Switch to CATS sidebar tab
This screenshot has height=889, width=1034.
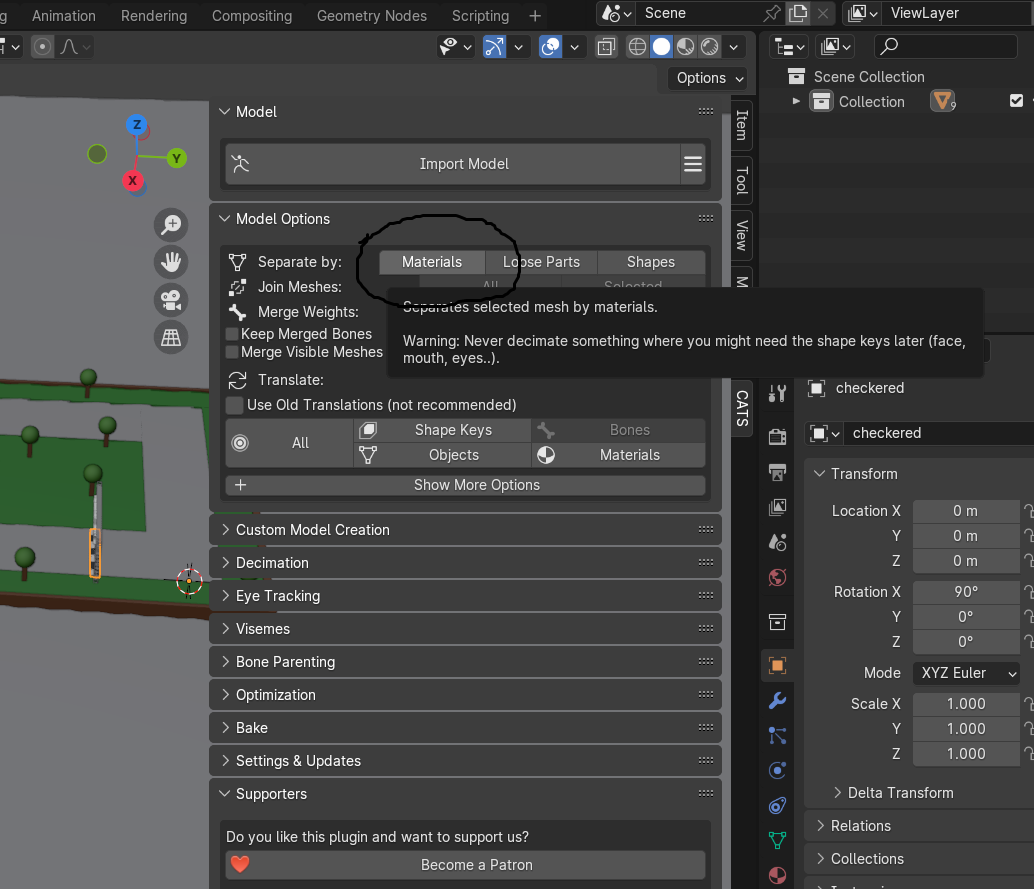tap(743, 408)
